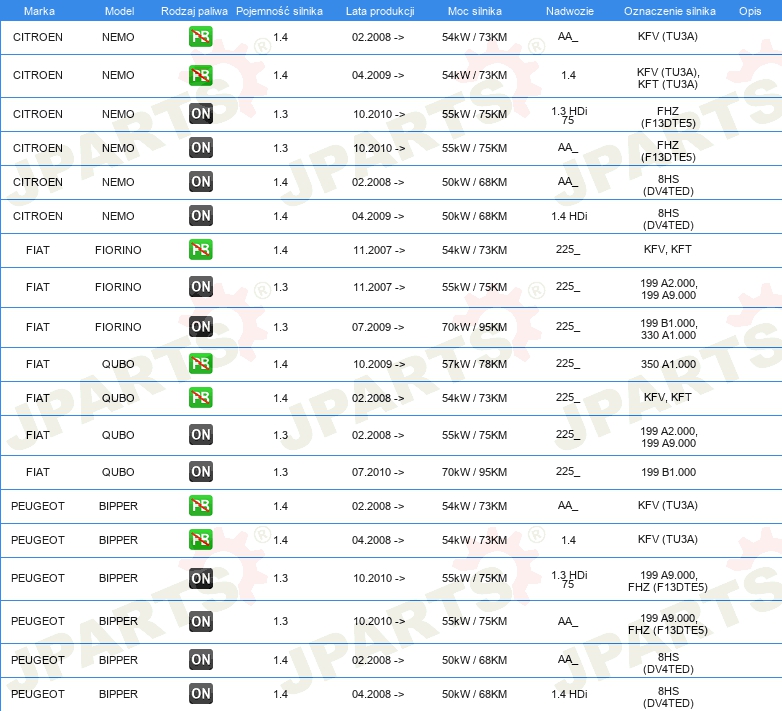
Task: Click diesel ON icon in Fiat Fiorino 95KM row
Action: [200, 327]
